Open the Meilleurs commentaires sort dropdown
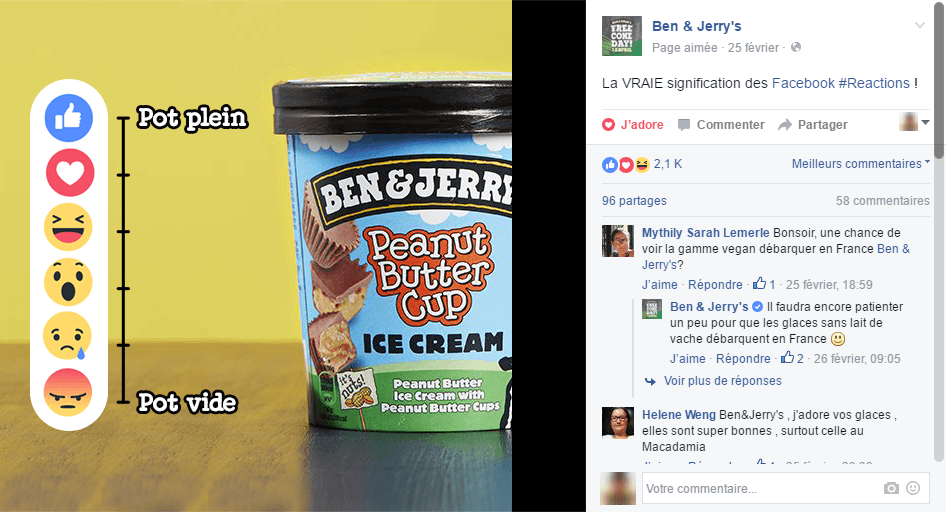 860,163
